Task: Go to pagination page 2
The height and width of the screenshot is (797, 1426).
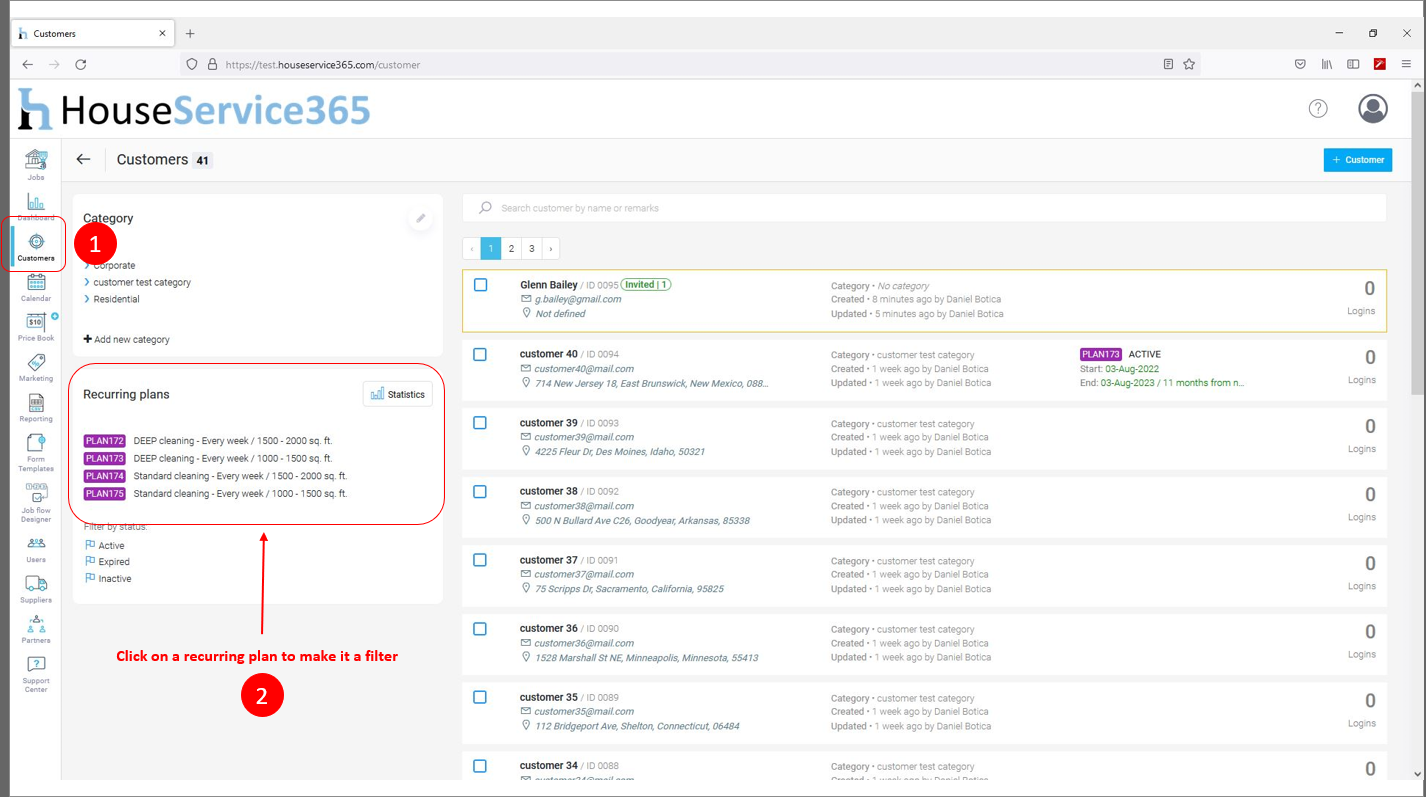Action: click(511, 248)
